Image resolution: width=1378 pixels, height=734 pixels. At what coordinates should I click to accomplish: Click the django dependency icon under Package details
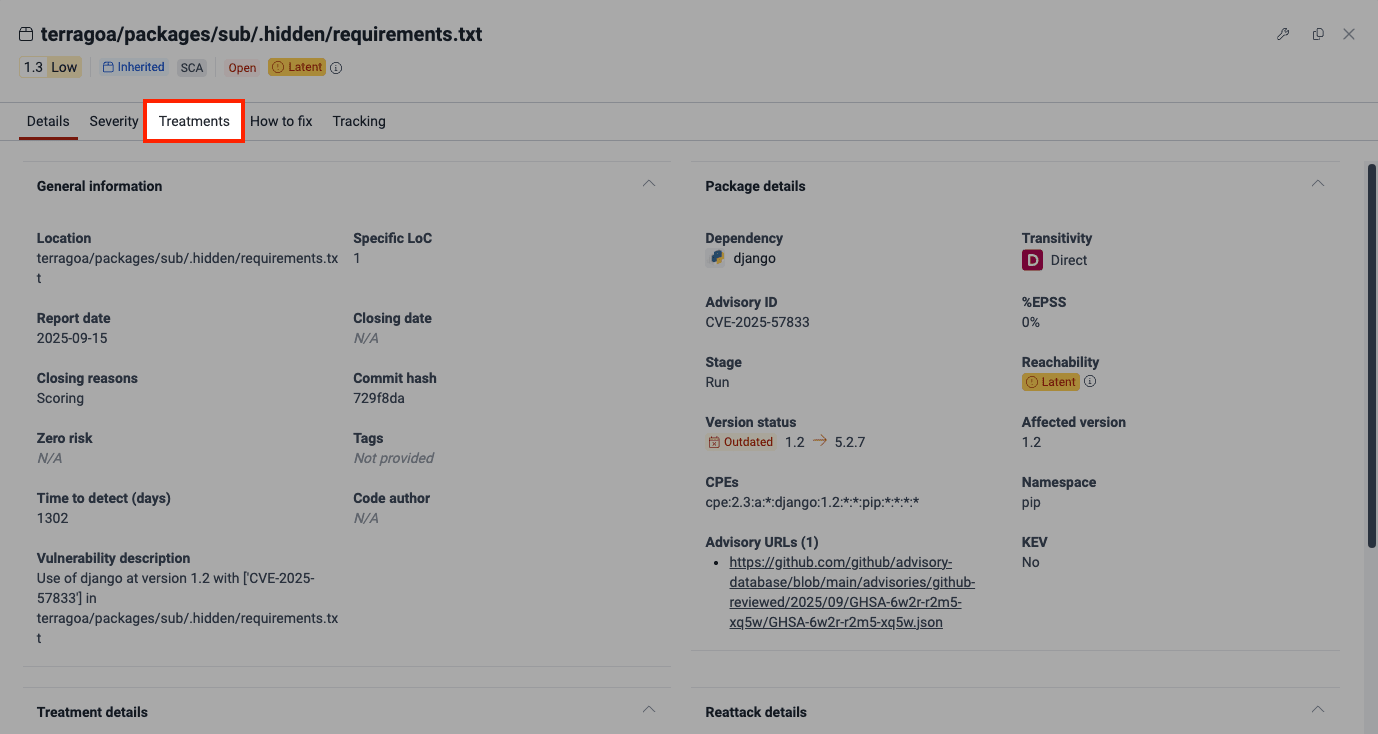coord(715,257)
